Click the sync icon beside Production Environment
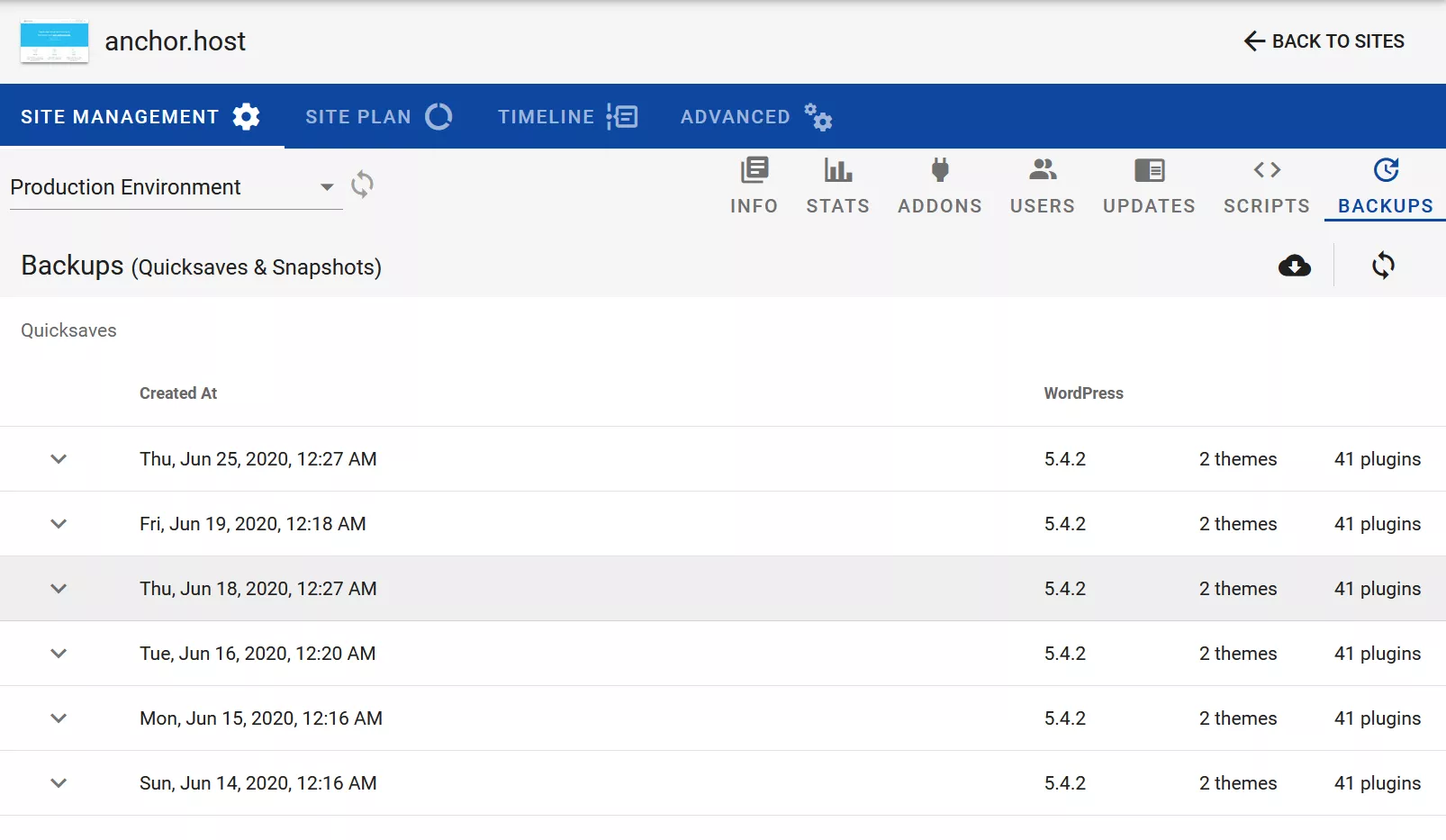This screenshot has height=840, width=1446. [x=362, y=185]
